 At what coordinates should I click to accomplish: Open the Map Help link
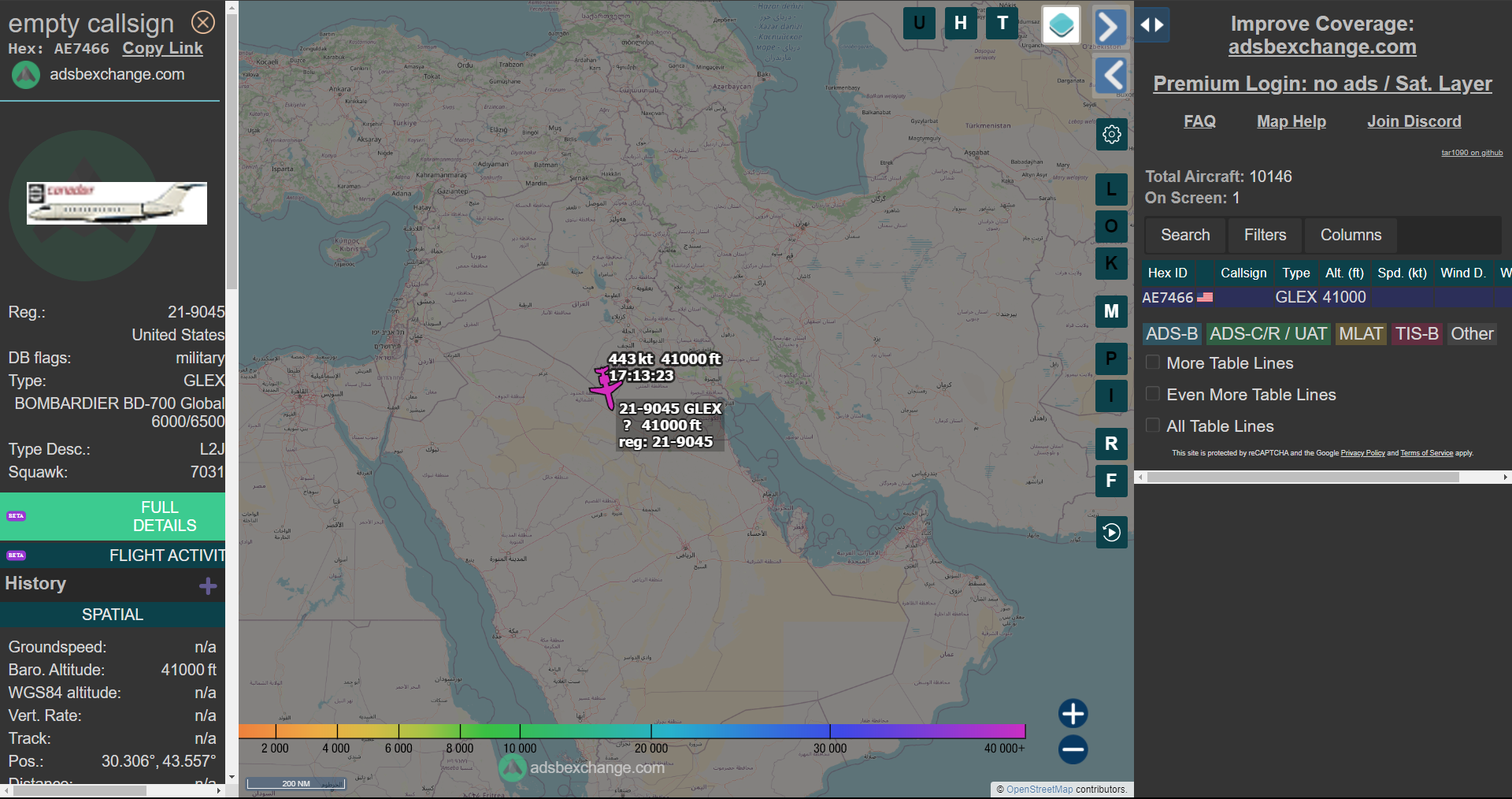pyautogui.click(x=1291, y=121)
